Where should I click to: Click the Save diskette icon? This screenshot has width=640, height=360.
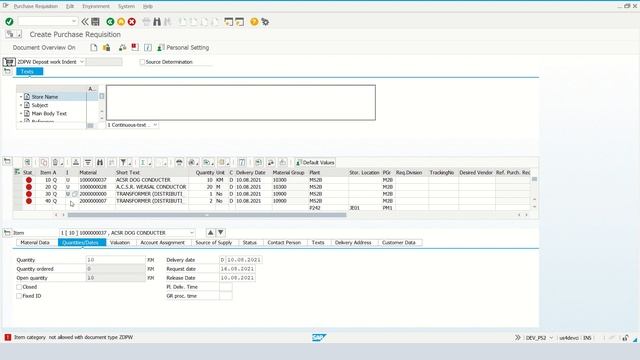pos(96,22)
